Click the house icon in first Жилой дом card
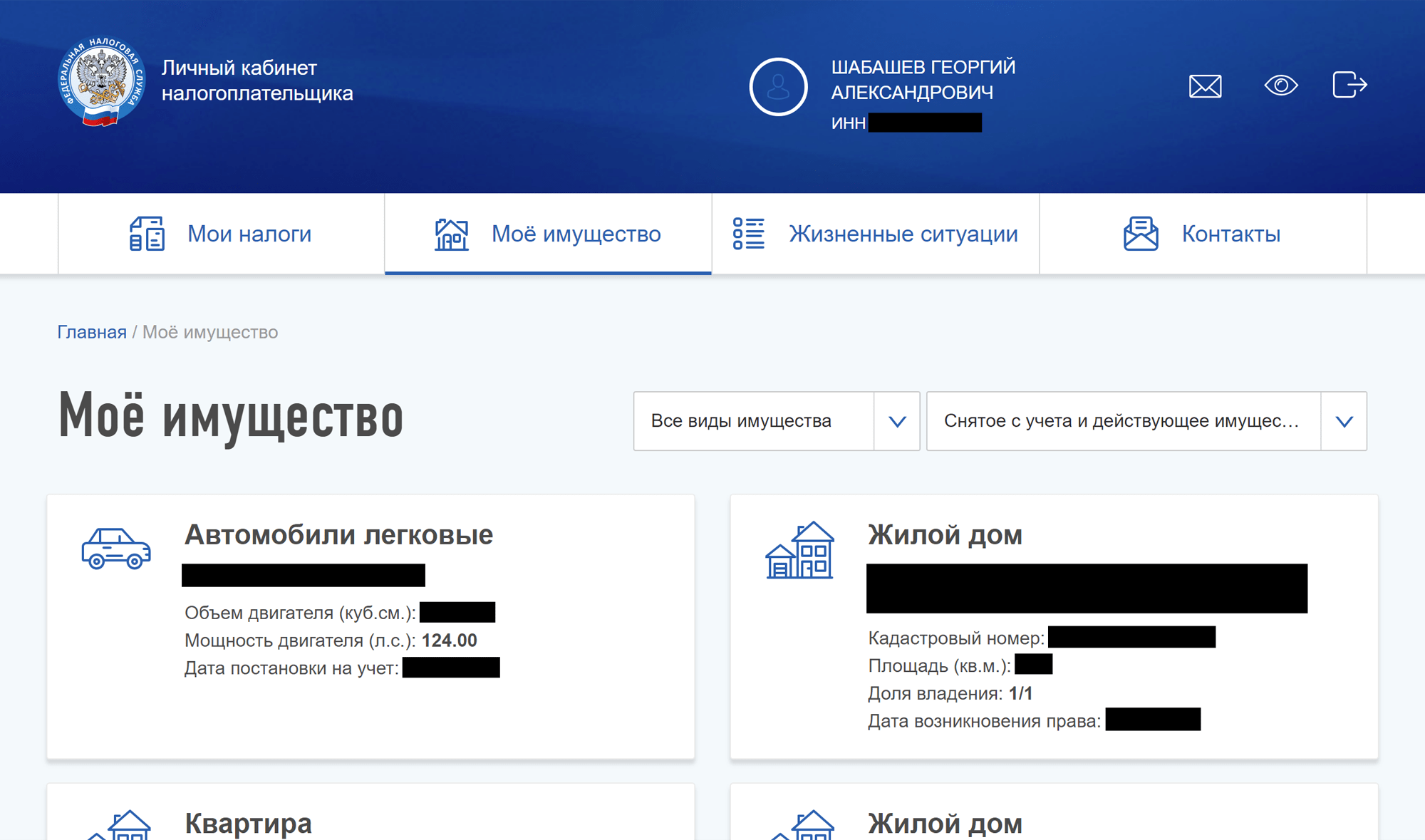Image resolution: width=1425 pixels, height=840 pixels. (799, 550)
